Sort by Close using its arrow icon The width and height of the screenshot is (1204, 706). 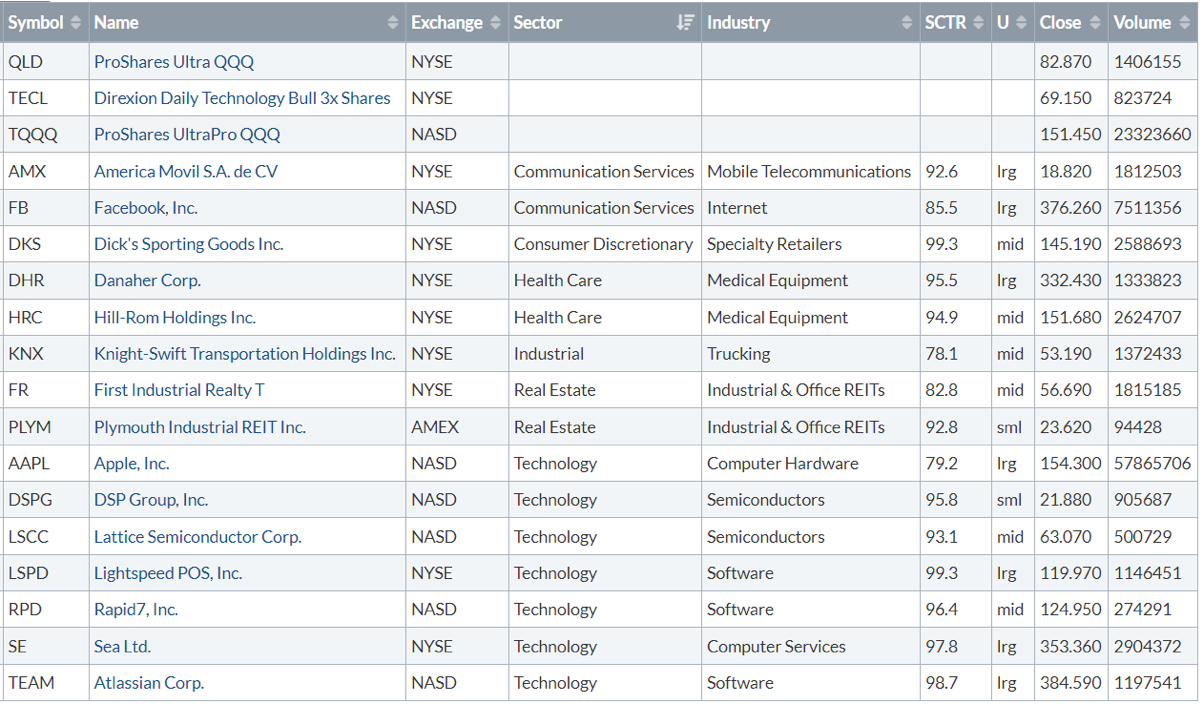[1094, 23]
